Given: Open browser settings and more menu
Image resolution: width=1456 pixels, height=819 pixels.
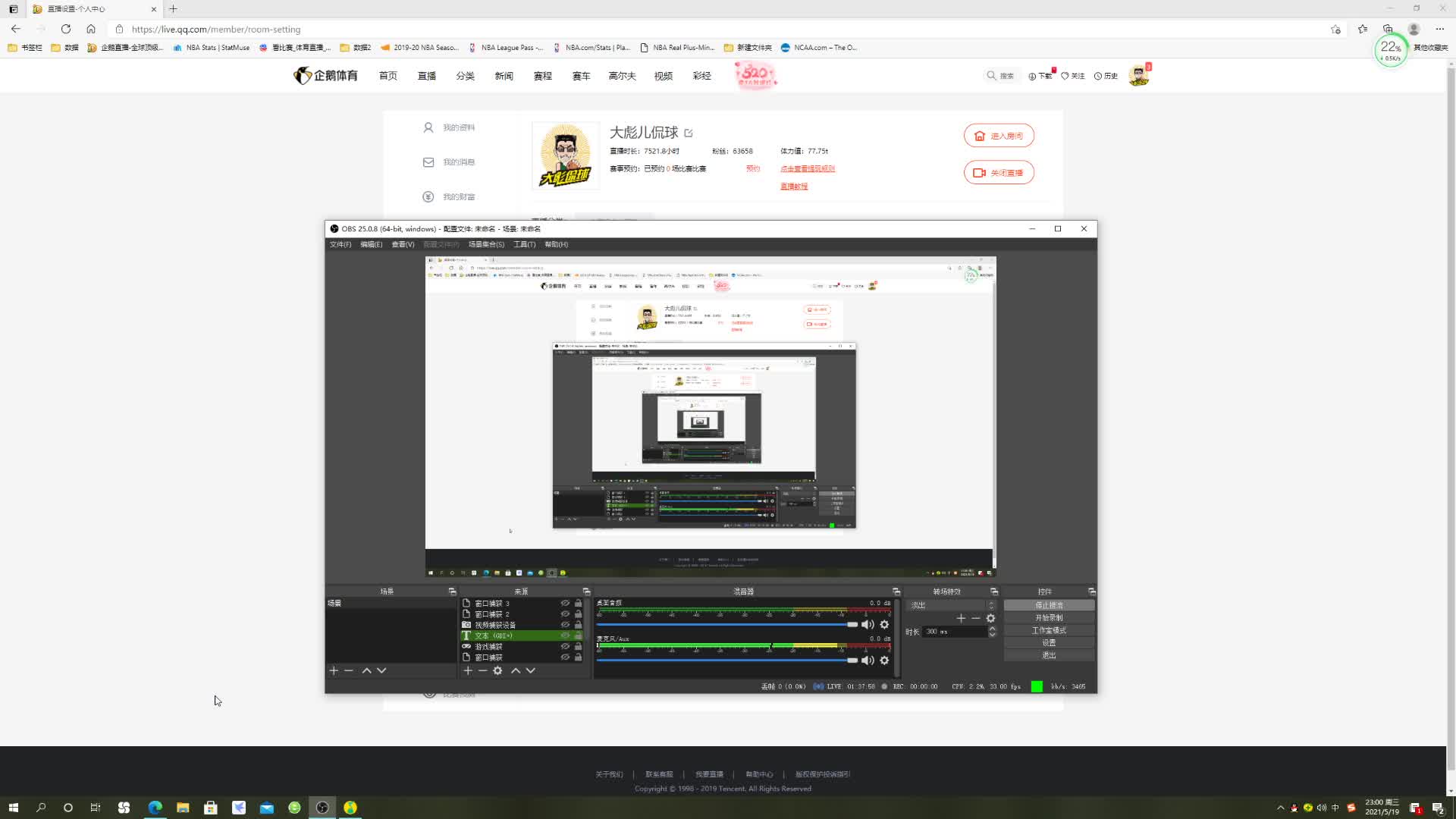Looking at the screenshot, I should (1439, 29).
